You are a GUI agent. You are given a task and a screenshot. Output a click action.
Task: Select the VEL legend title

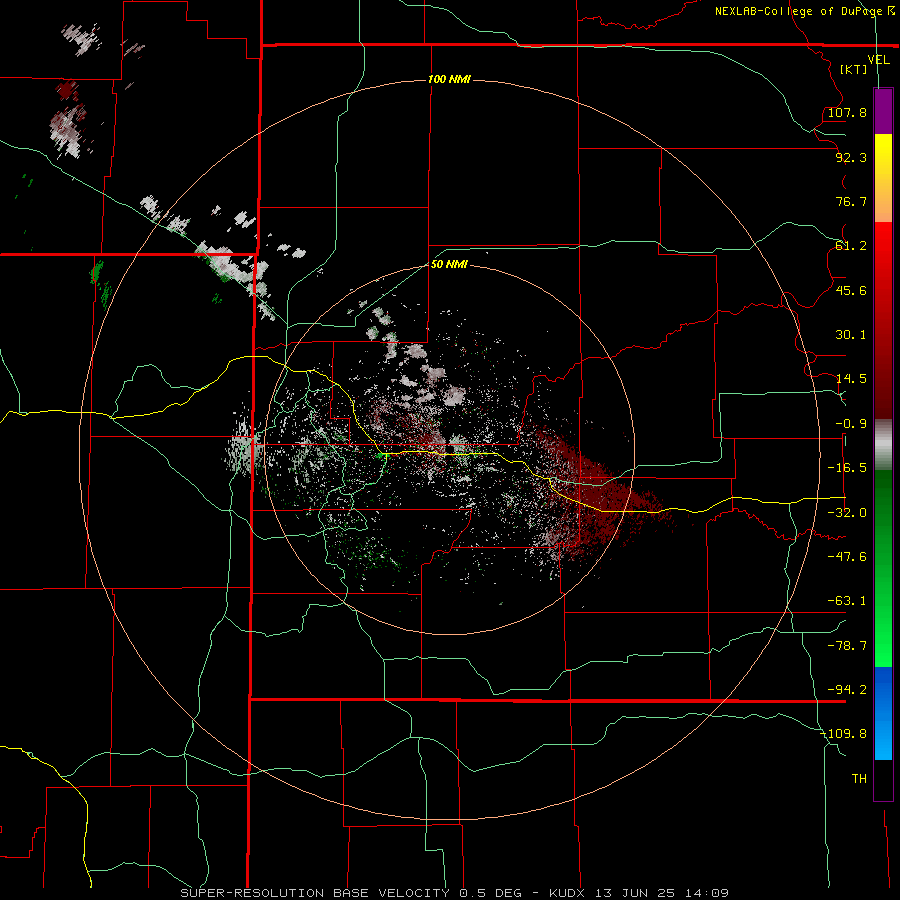click(x=878, y=60)
